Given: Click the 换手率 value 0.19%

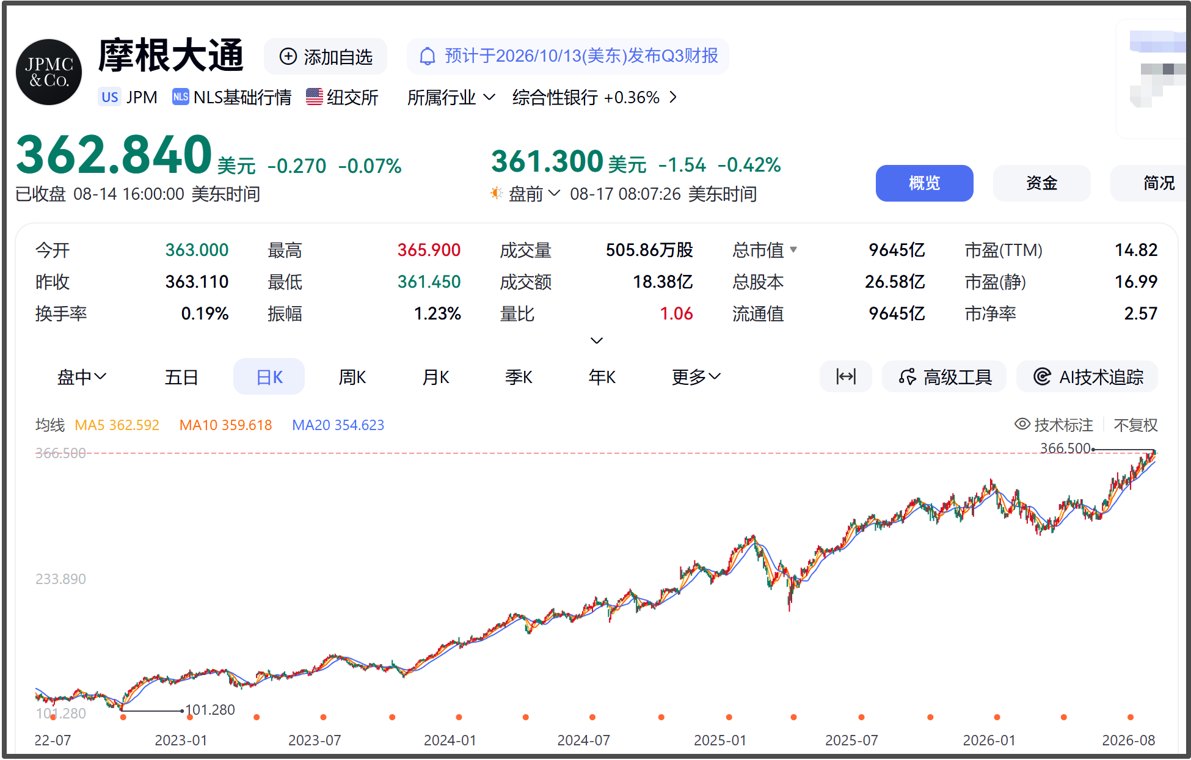Looking at the screenshot, I should 204,314.
